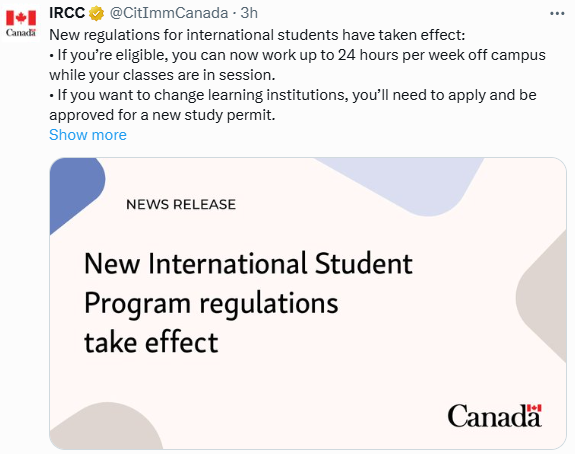Open the three-dot more options menu

point(557,14)
